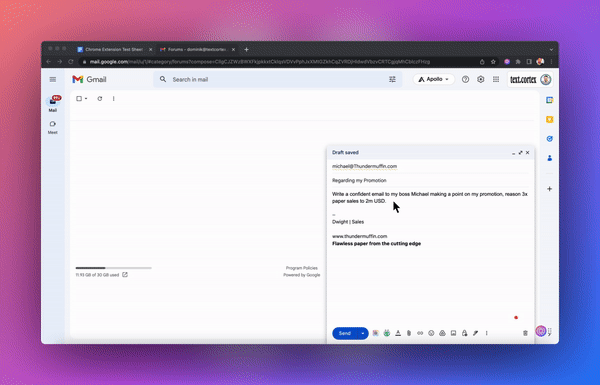
Task: Open Google Calendar side panel icon
Action: point(549,100)
